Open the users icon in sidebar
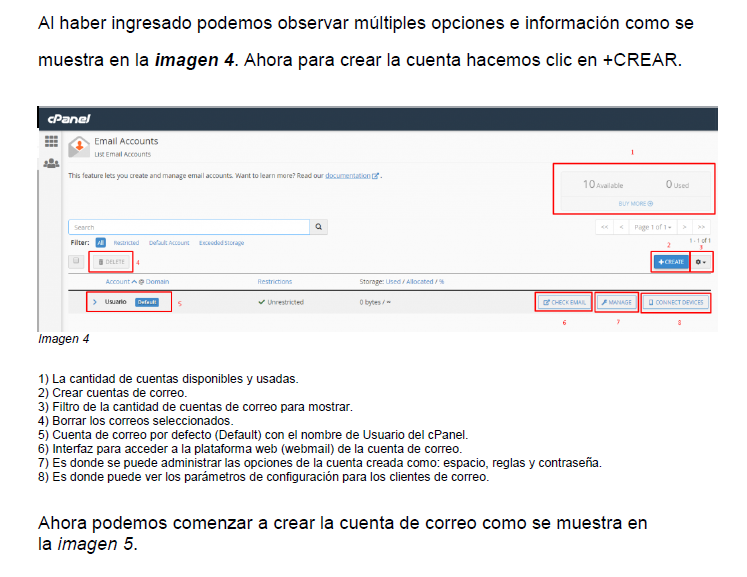The height and width of the screenshot is (577, 747). 50,164
